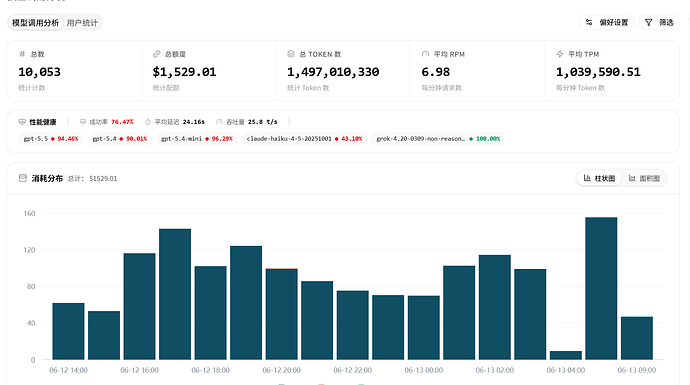690x385 pixels.
Task: Click the 消耗分布 panel icon
Action: 23,178
